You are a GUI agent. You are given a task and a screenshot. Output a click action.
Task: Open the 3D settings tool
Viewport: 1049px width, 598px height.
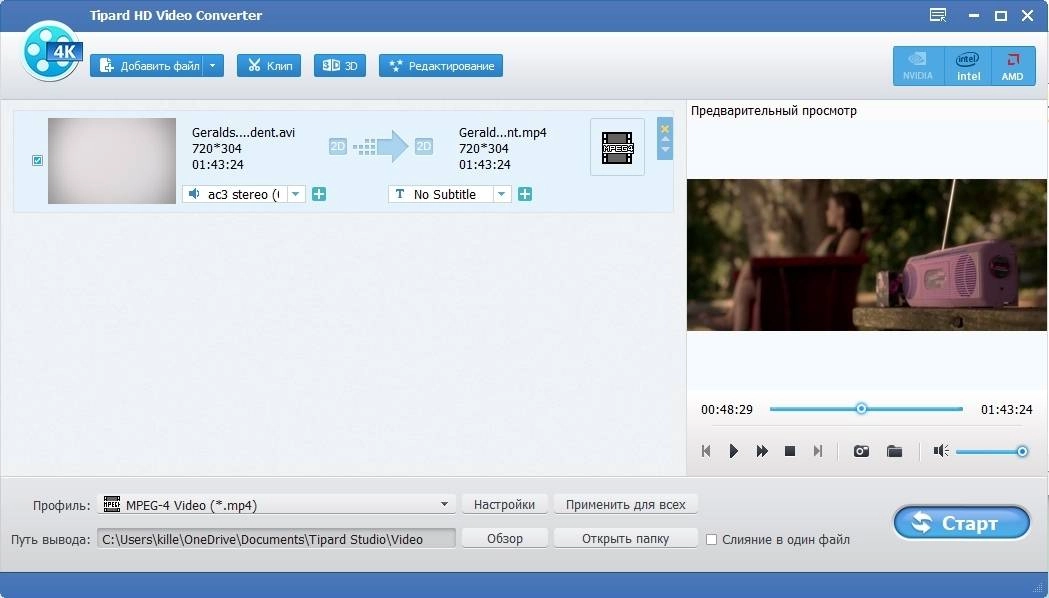(340, 66)
